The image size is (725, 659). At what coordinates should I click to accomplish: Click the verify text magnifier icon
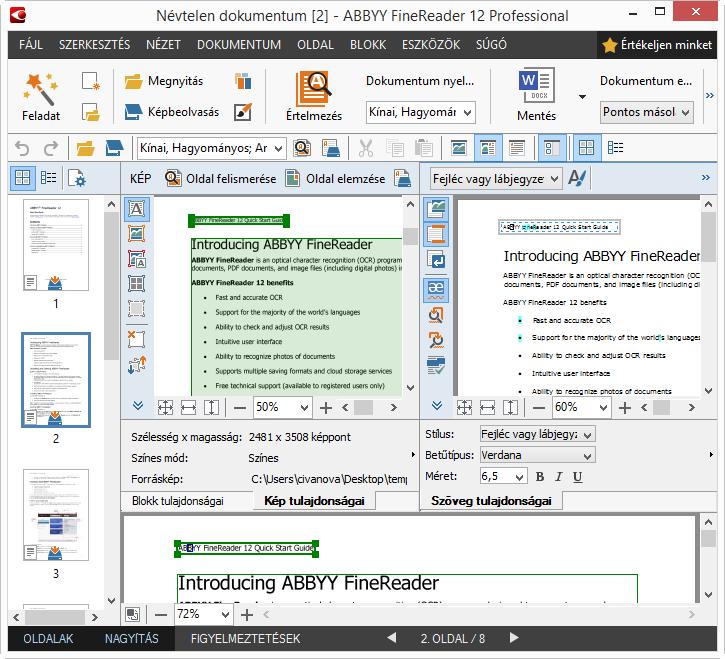[x=436, y=315]
